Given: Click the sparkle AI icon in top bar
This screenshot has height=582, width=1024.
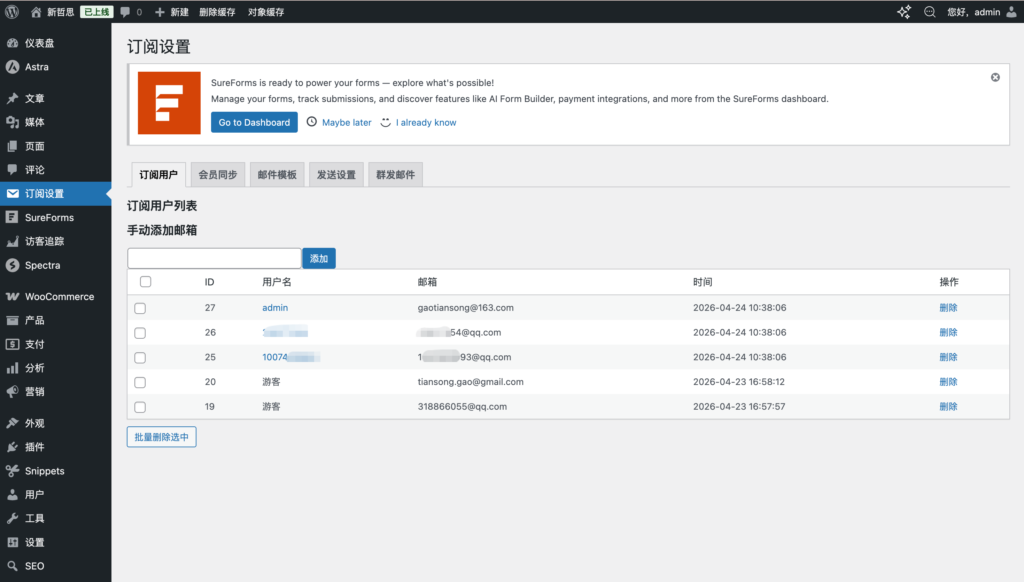Looking at the screenshot, I should (x=904, y=12).
